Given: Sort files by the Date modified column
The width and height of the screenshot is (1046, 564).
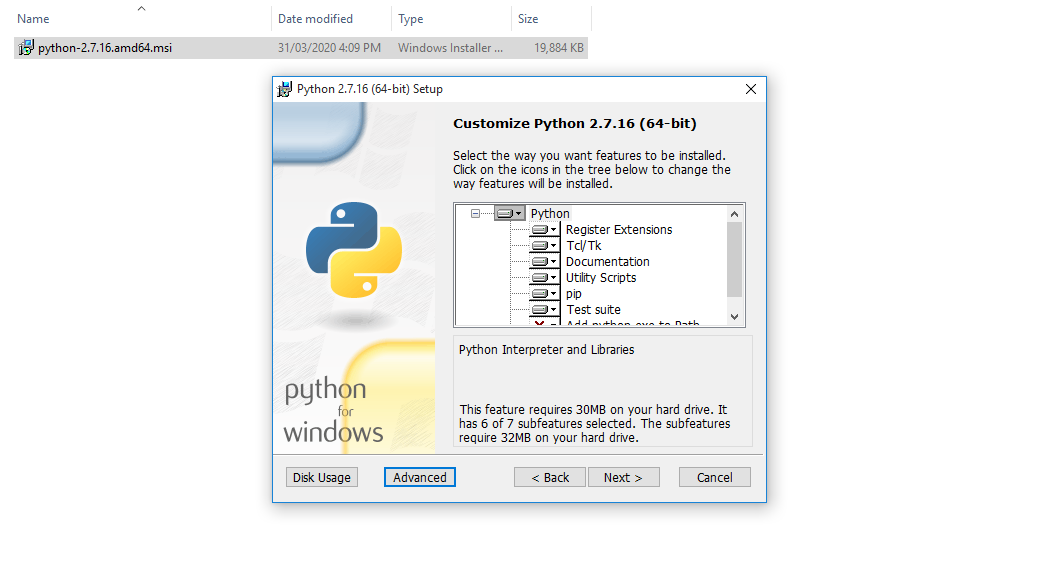Looking at the screenshot, I should (315, 19).
